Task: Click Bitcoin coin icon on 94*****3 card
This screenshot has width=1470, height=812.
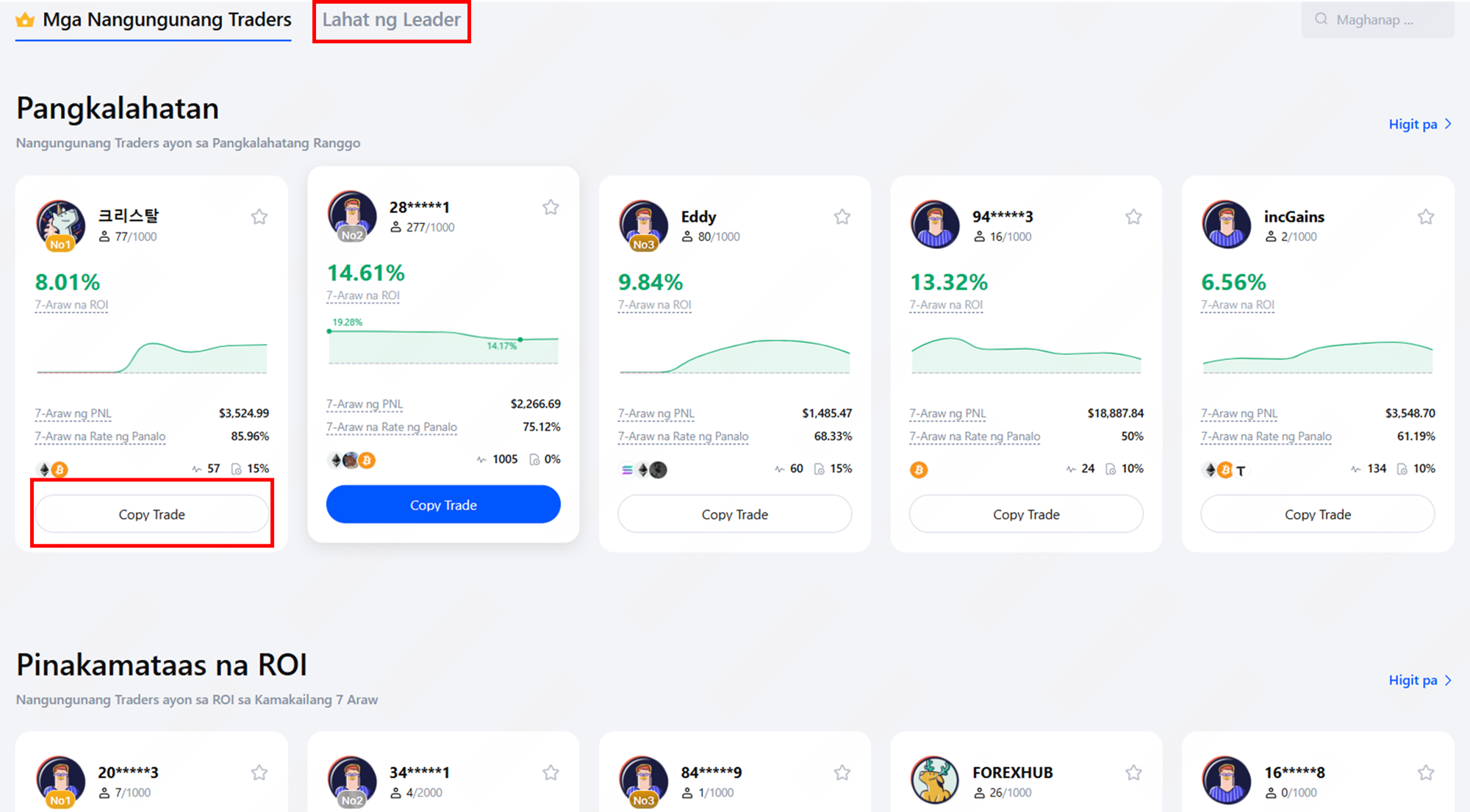Action: (918, 470)
